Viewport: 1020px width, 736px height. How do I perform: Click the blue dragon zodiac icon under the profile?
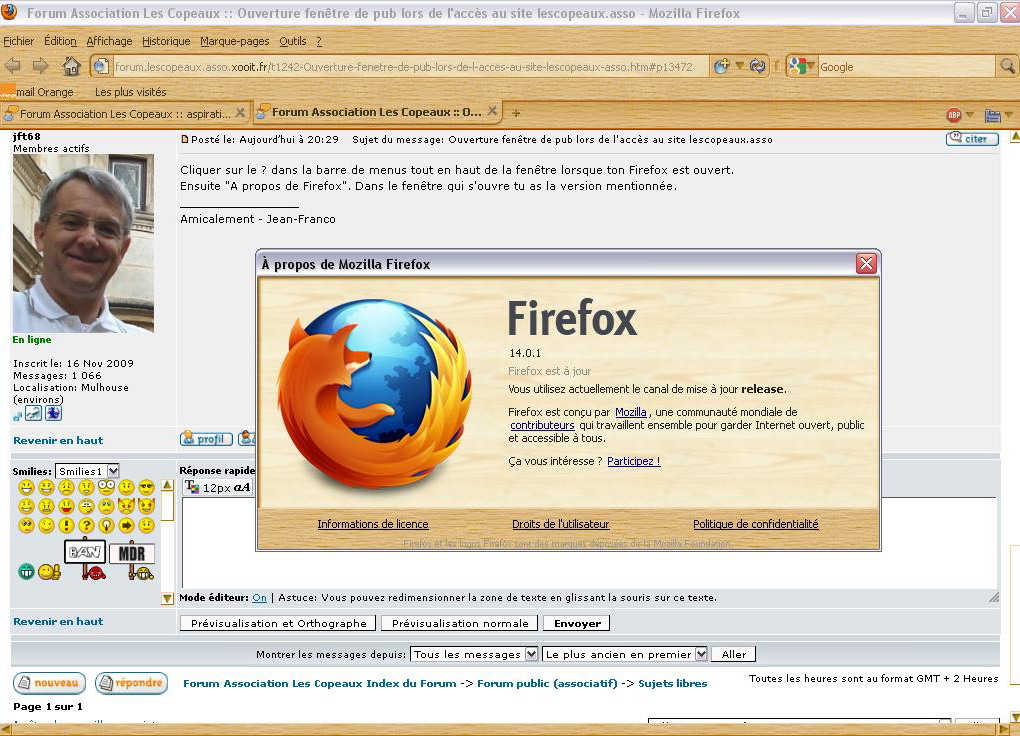(x=53, y=413)
